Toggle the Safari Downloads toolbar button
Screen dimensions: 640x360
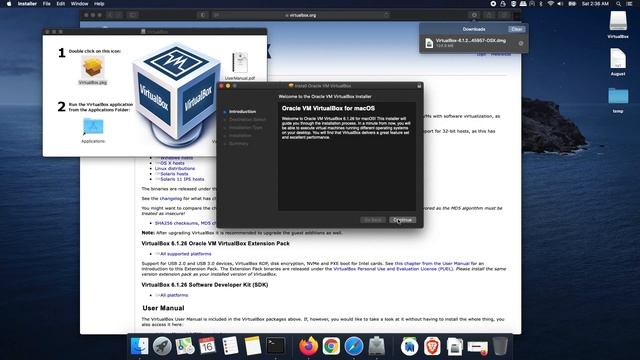coord(474,15)
